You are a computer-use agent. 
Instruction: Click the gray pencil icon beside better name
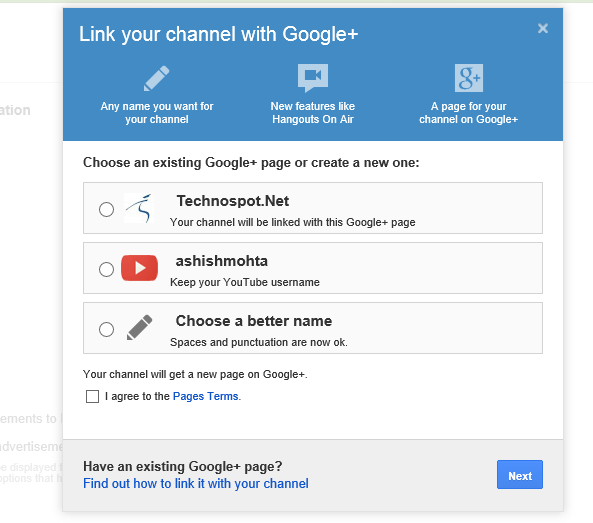tap(140, 327)
